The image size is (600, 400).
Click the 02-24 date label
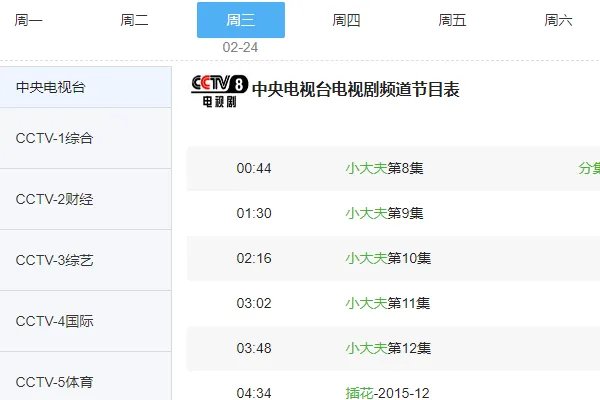coord(240,47)
